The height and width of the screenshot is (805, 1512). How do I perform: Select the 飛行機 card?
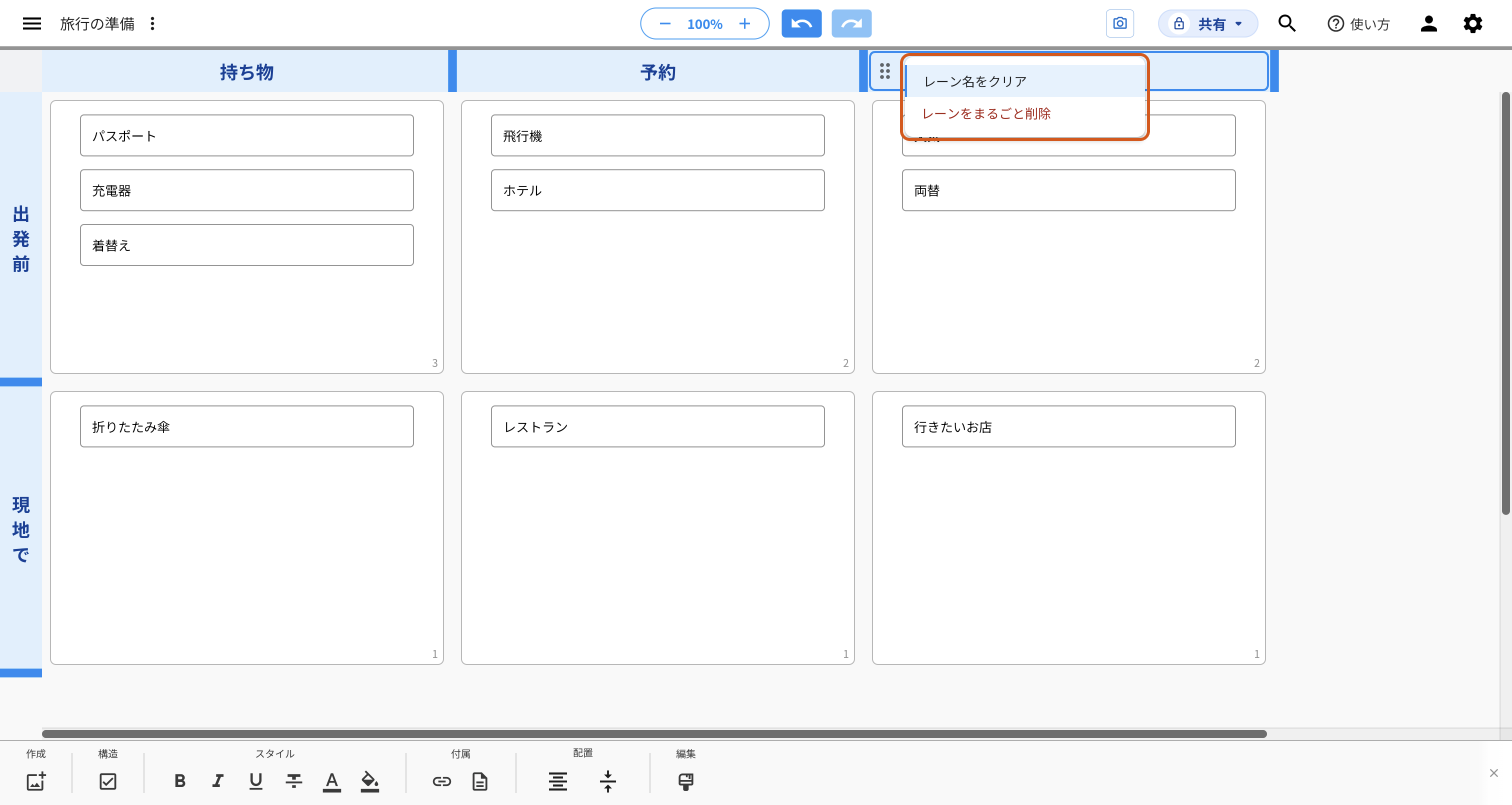(x=658, y=135)
